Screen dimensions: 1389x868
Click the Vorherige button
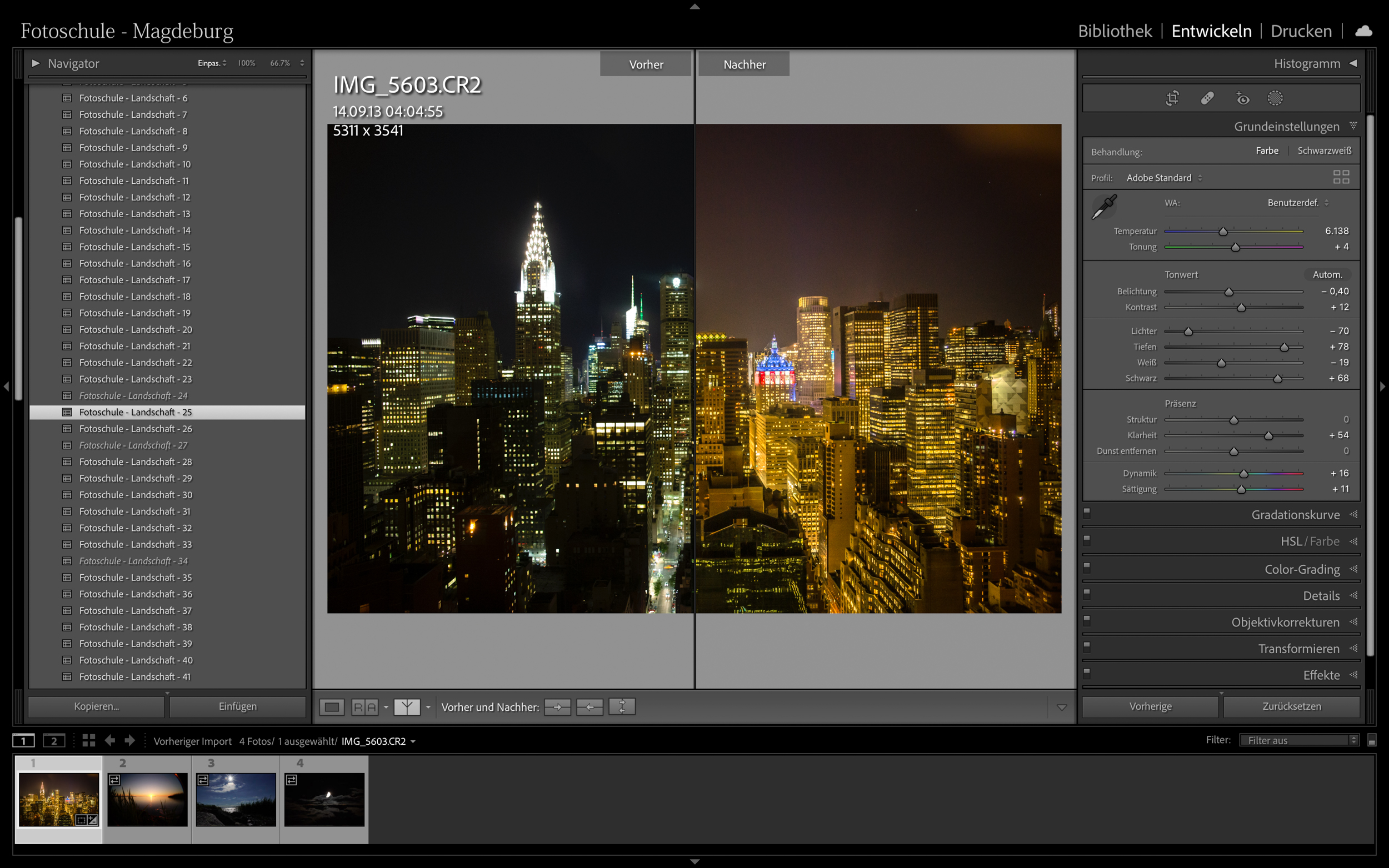pyautogui.click(x=1150, y=706)
